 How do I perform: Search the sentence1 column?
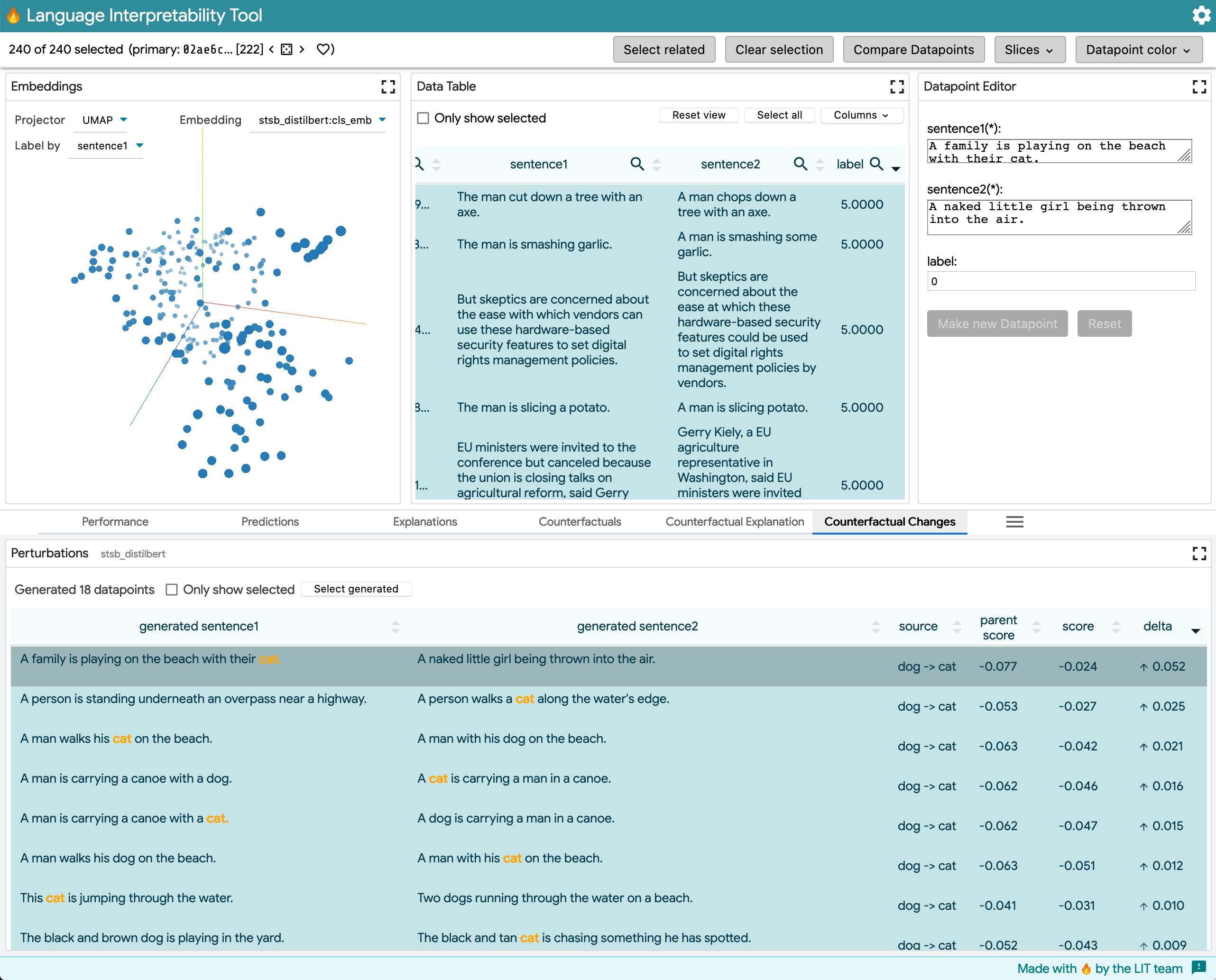point(636,164)
